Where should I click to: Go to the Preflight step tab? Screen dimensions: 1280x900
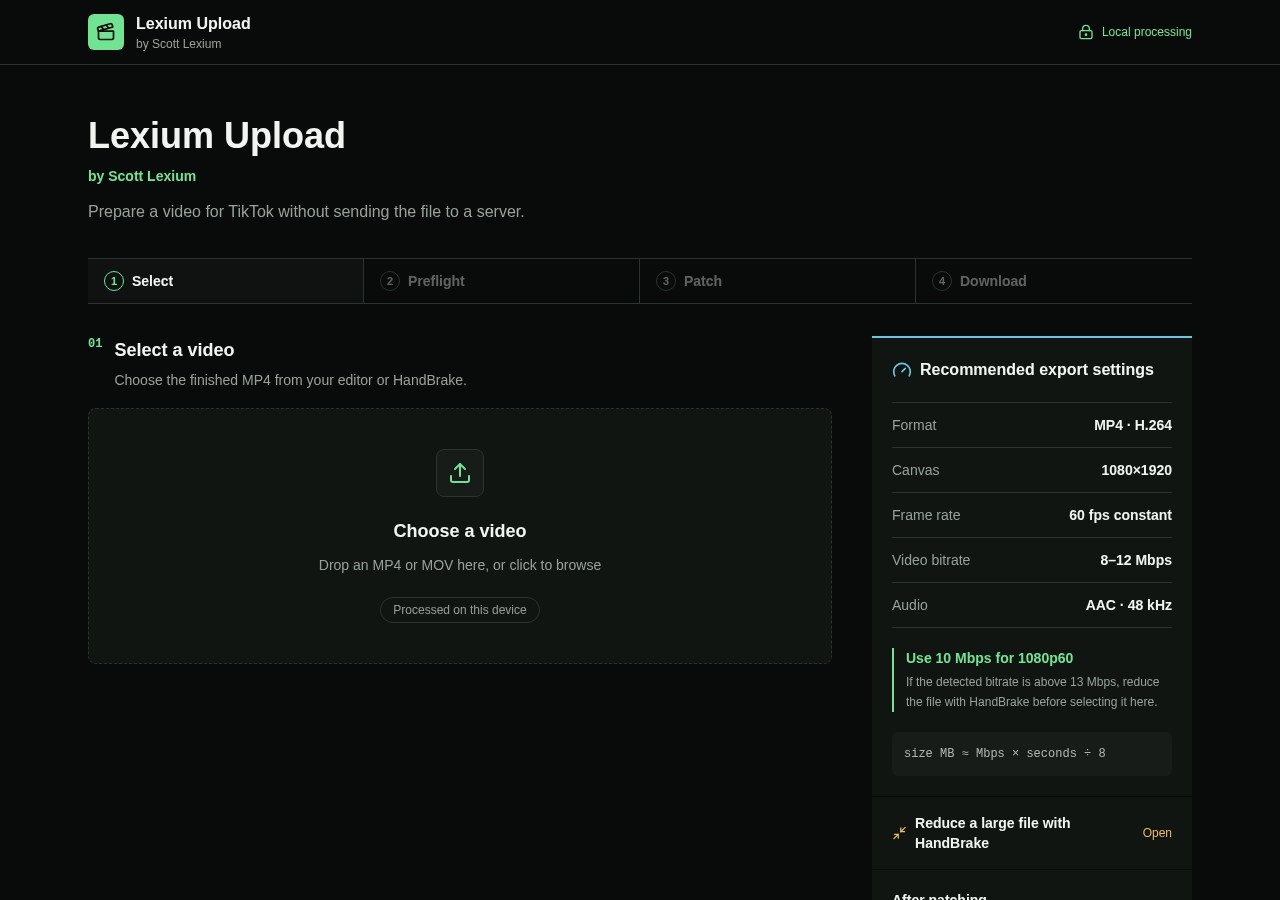click(x=502, y=281)
